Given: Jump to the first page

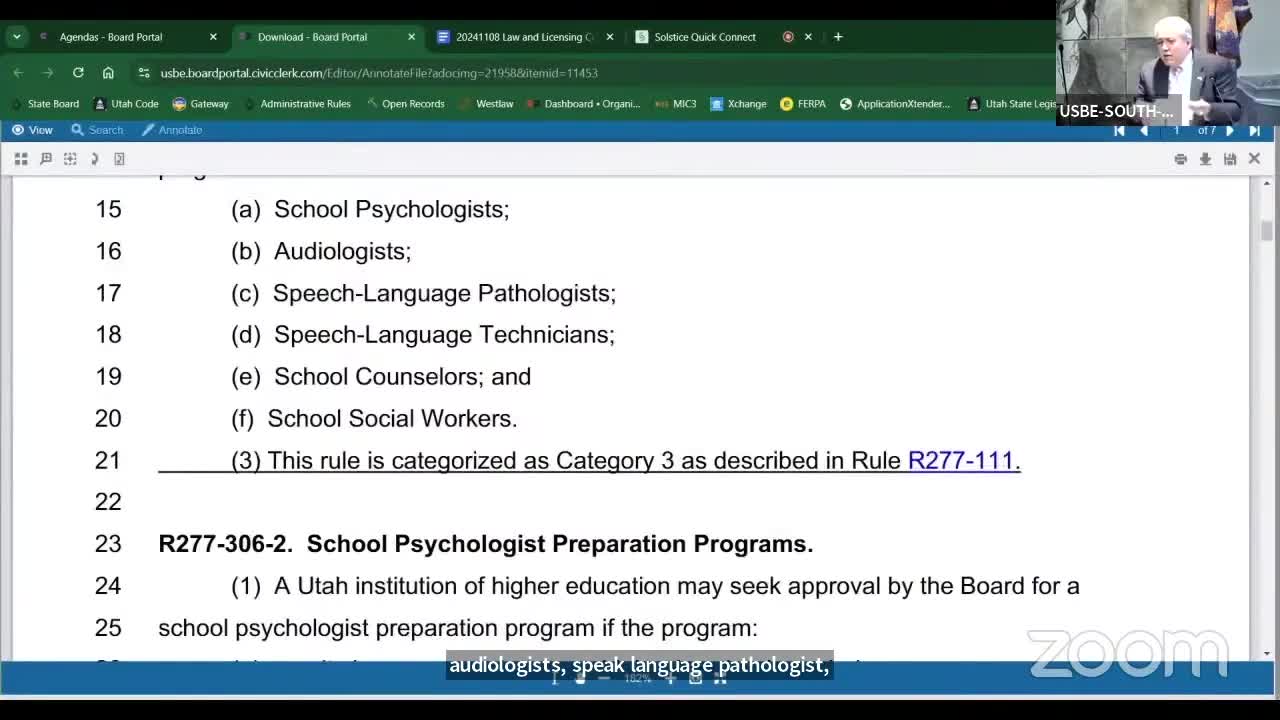Looking at the screenshot, I should 1119,130.
